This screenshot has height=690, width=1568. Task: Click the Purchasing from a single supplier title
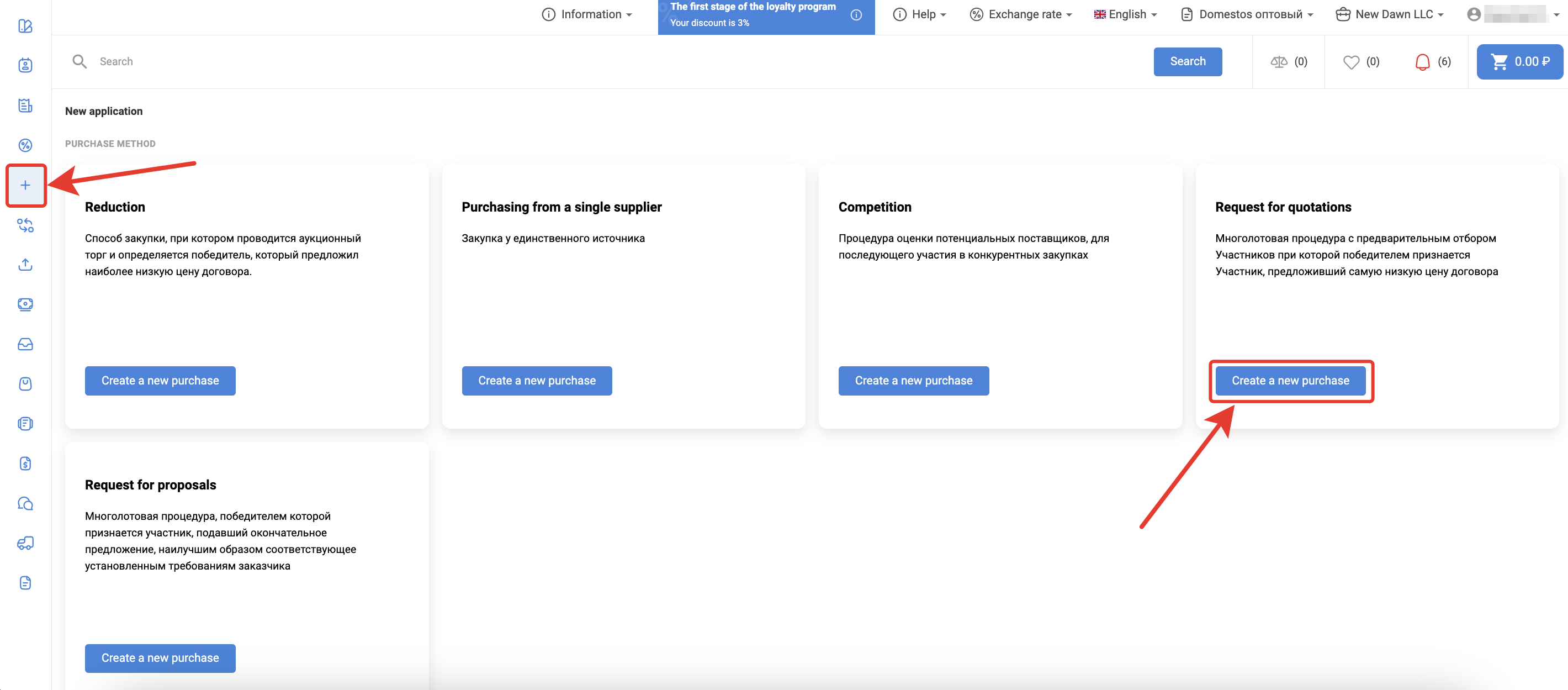pos(561,207)
